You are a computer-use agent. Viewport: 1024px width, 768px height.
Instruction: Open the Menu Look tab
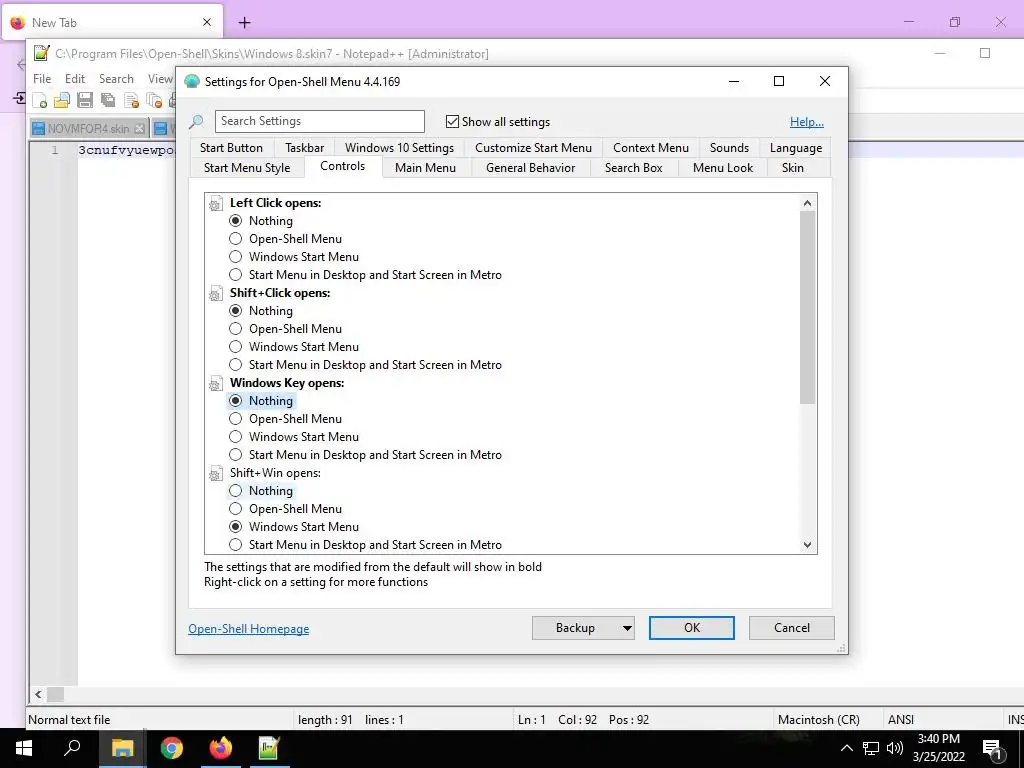722,168
